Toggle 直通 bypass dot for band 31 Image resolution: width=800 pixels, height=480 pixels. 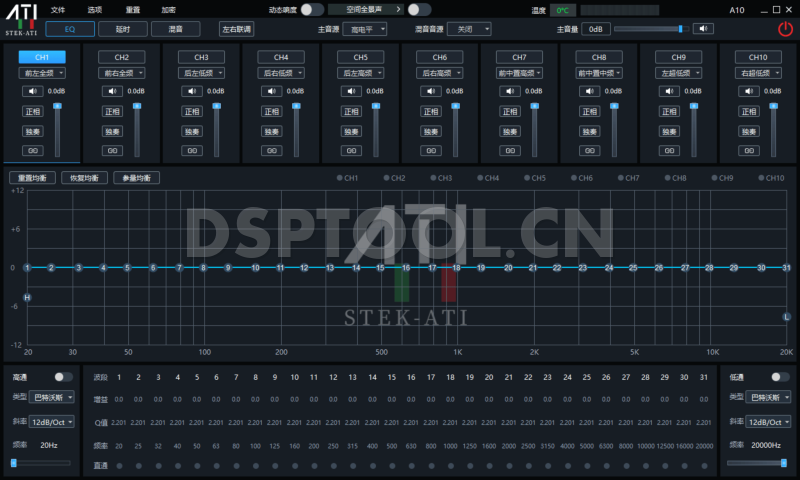[704, 466]
